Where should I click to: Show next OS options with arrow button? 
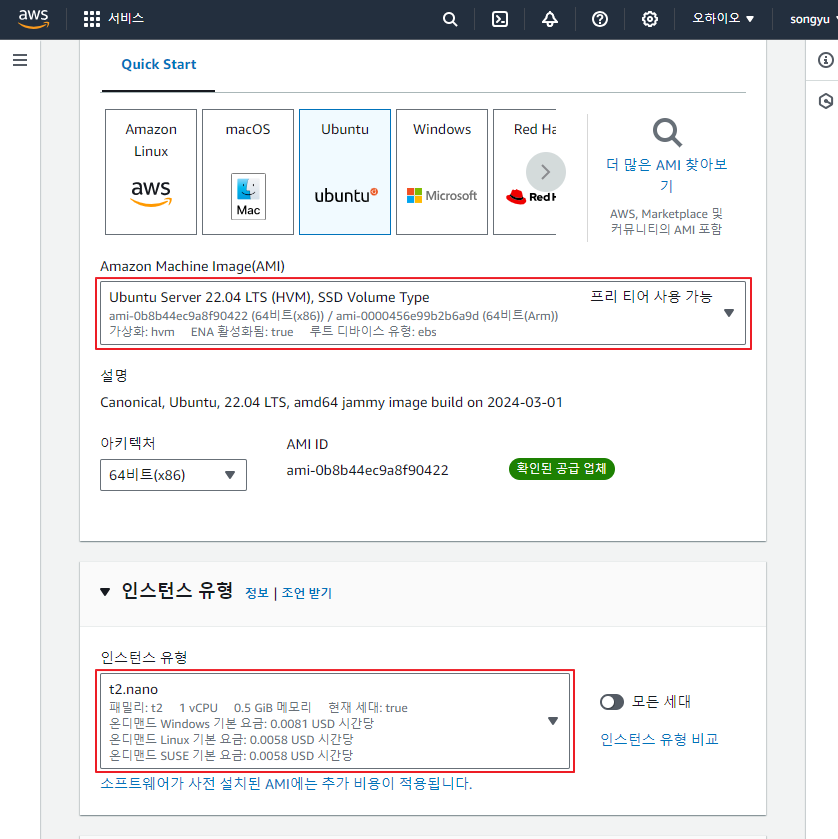tap(545, 172)
